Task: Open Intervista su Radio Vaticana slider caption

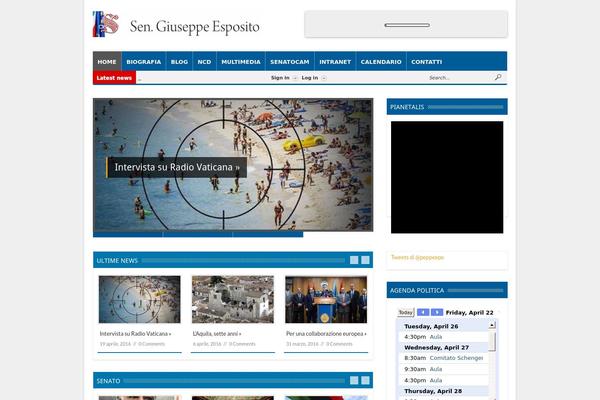Action: [177, 167]
